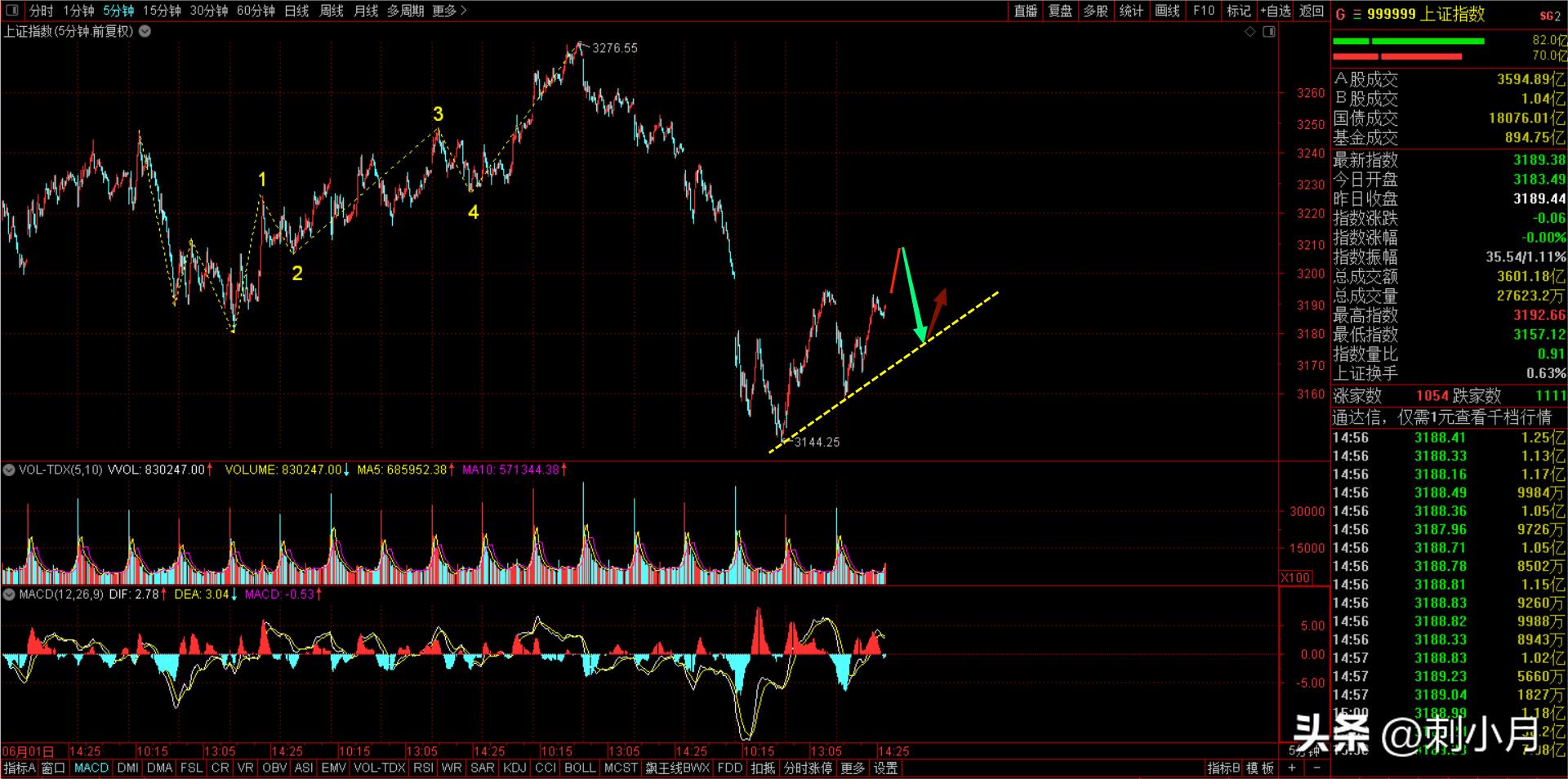The height and width of the screenshot is (779, 1568).
Task: Select the KDJ indicator tab
Action: click(514, 768)
